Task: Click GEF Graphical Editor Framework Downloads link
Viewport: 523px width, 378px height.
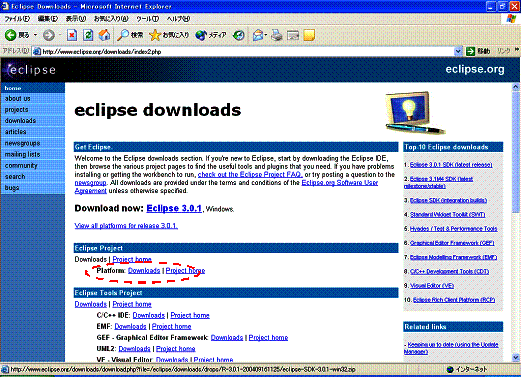Action: point(227,338)
